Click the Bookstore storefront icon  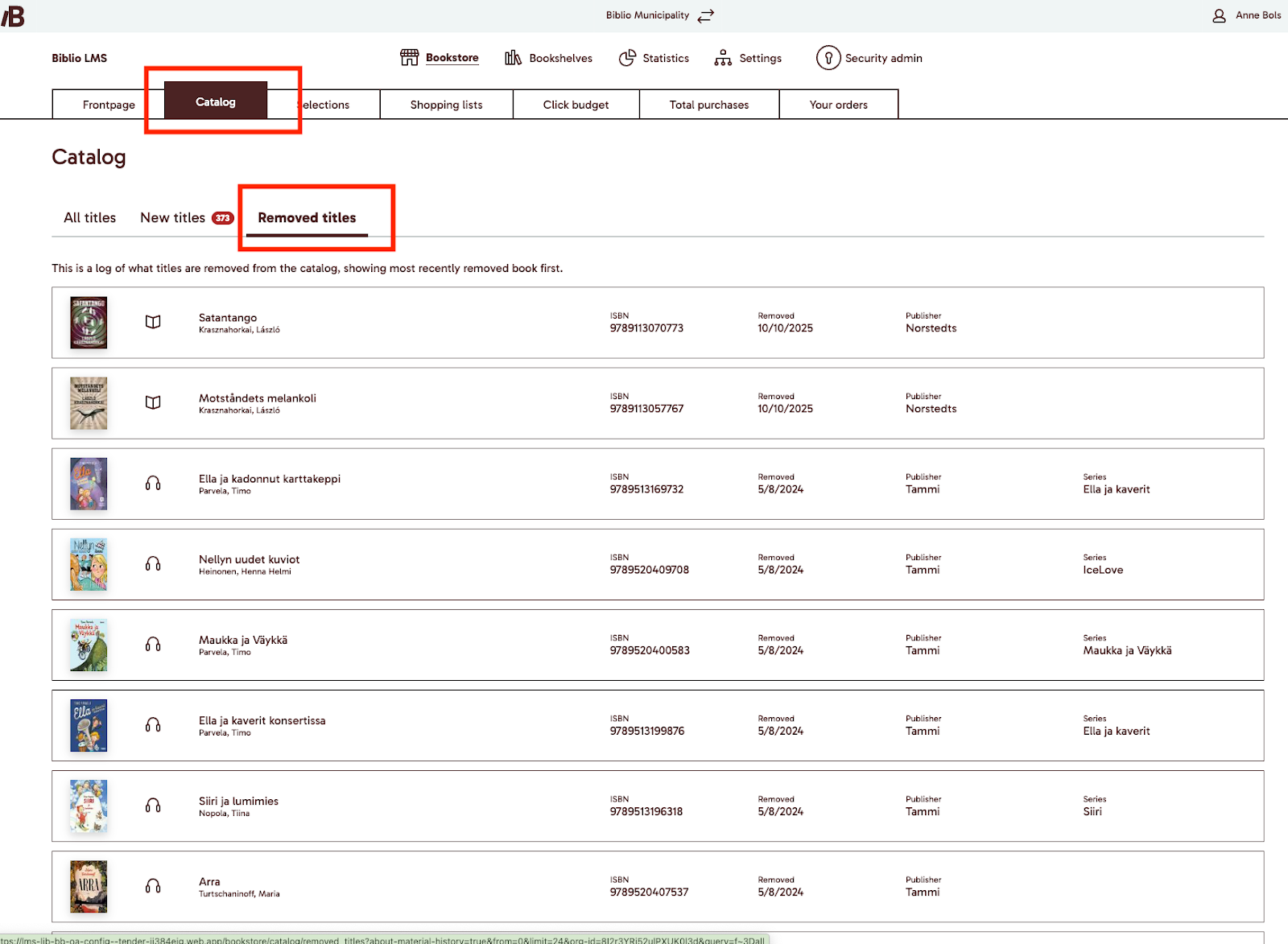click(x=409, y=58)
